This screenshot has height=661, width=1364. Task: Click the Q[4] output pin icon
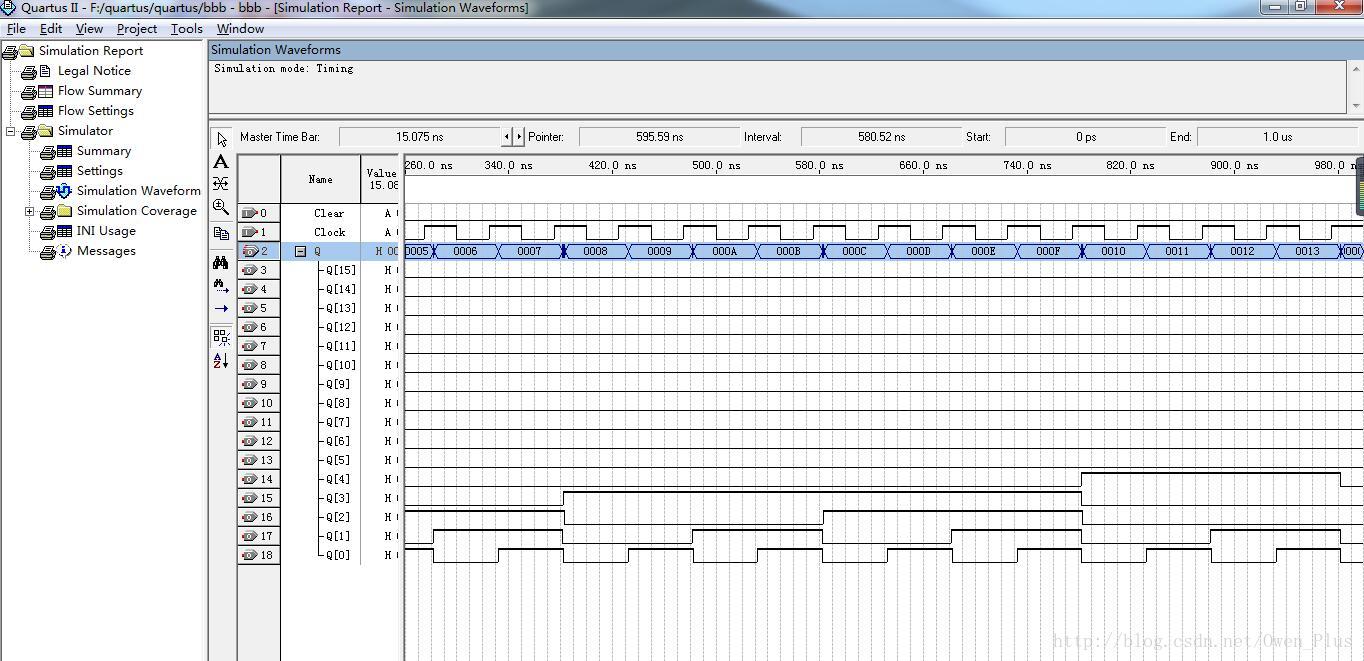coord(250,479)
